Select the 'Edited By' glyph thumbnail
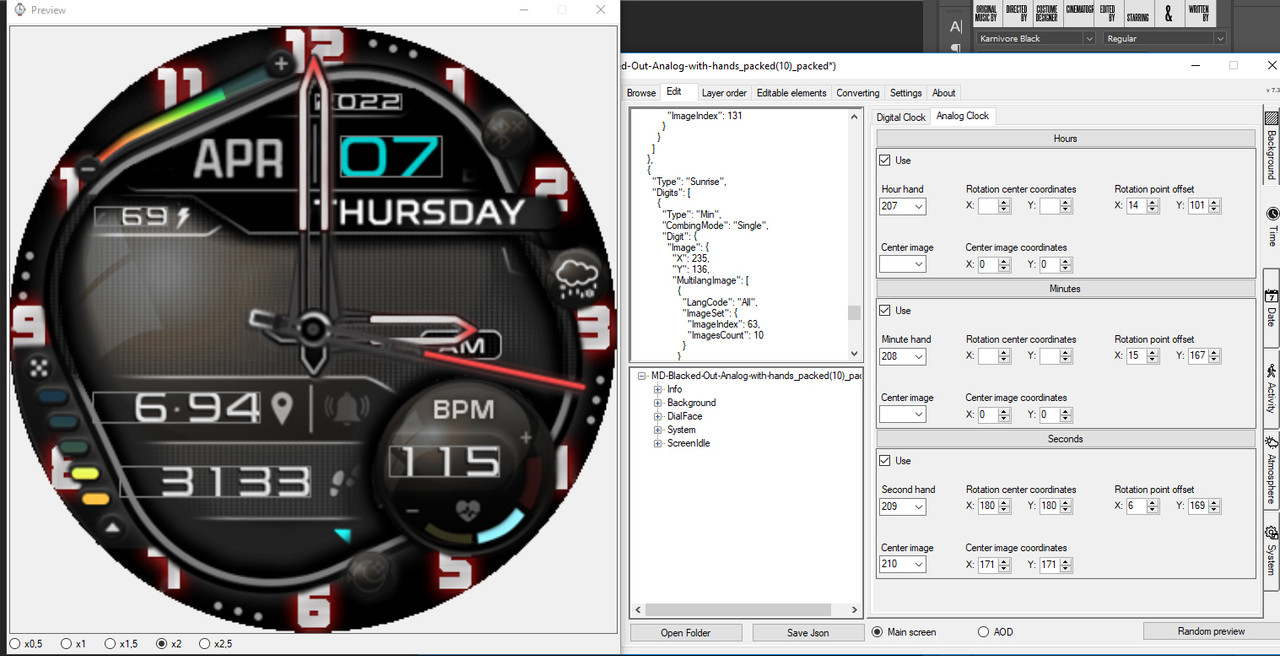The image size is (1280, 656). tap(1107, 13)
